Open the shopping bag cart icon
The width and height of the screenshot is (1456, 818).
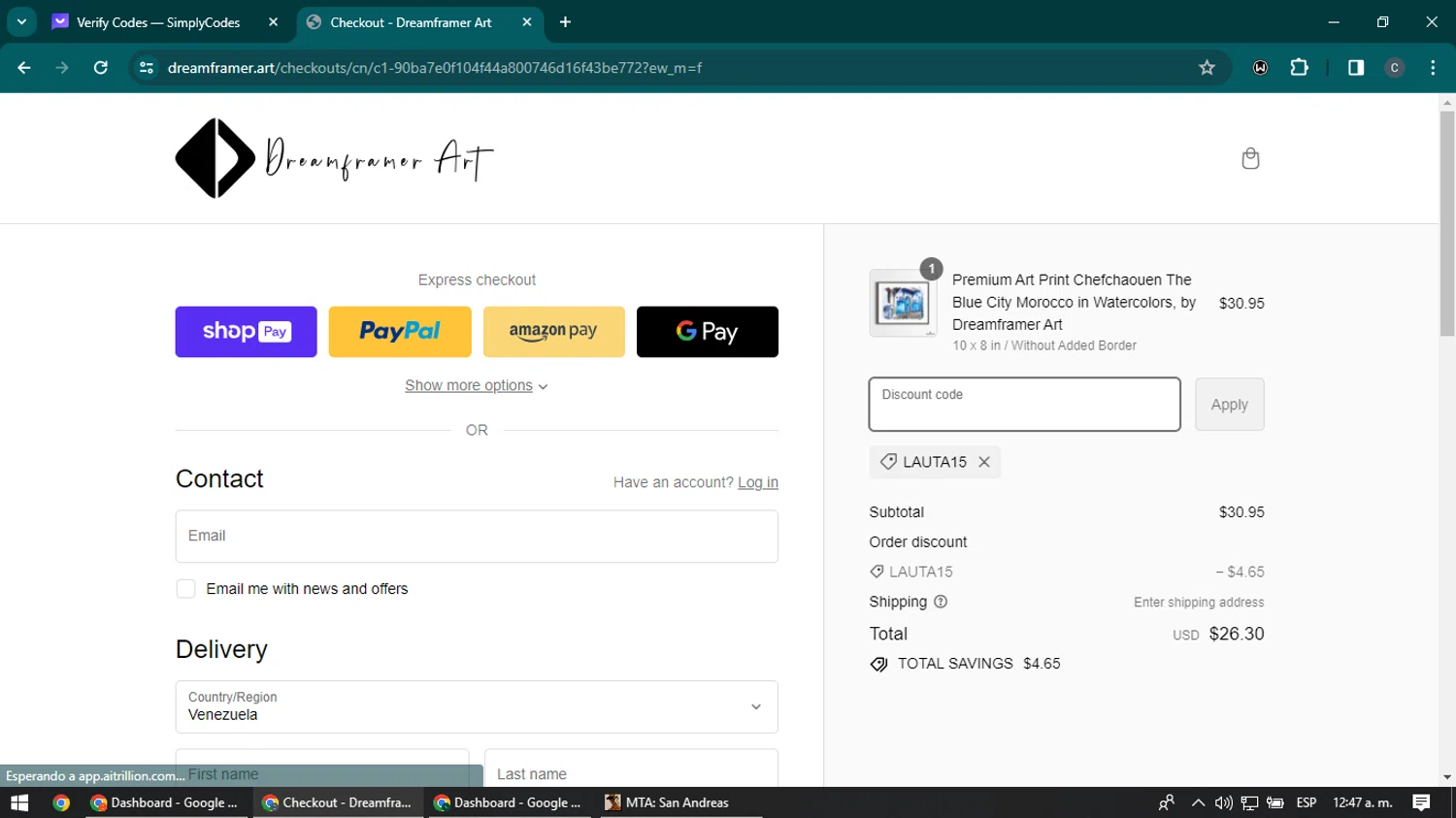tap(1250, 158)
